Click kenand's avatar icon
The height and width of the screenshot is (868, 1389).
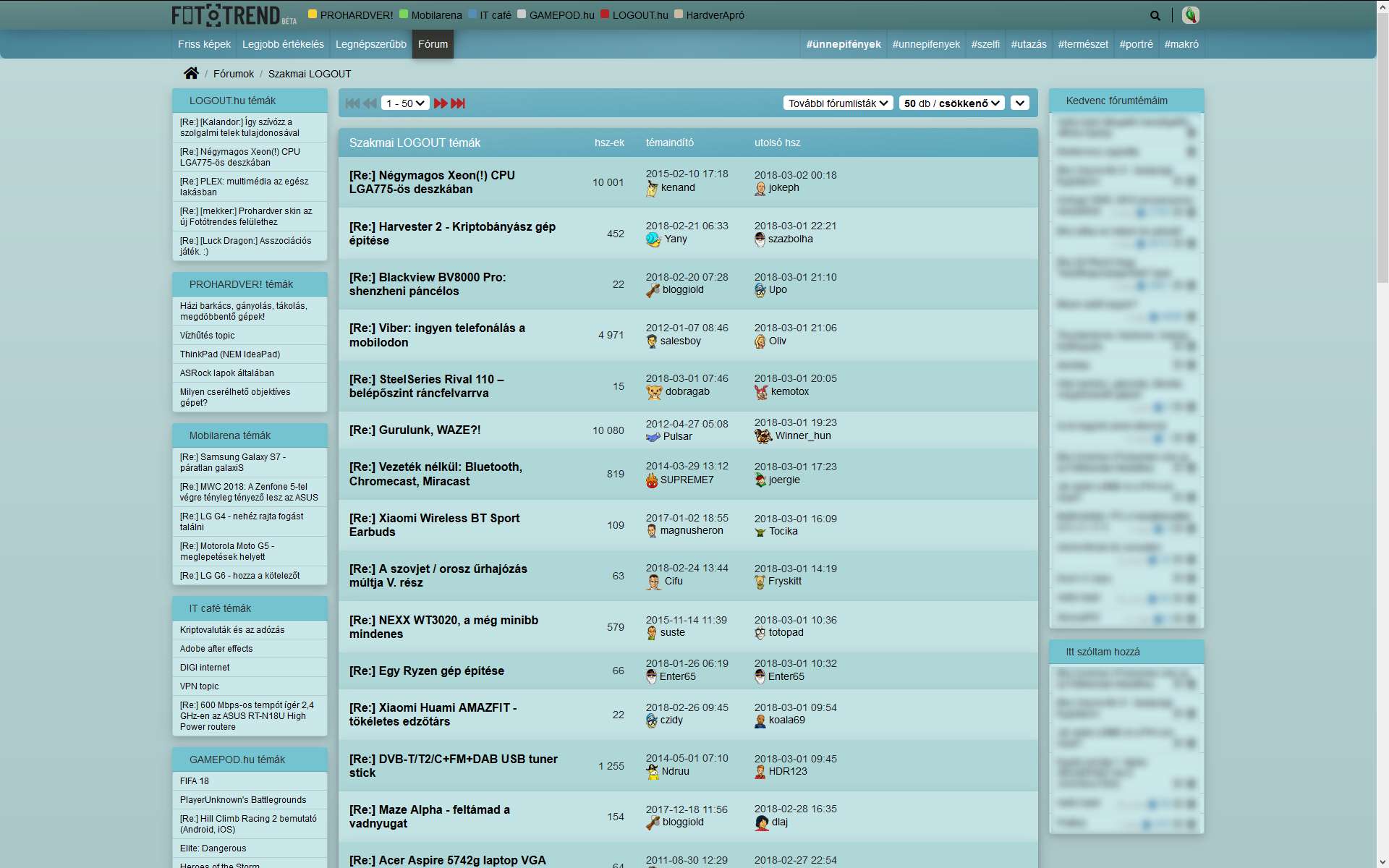tap(652, 188)
